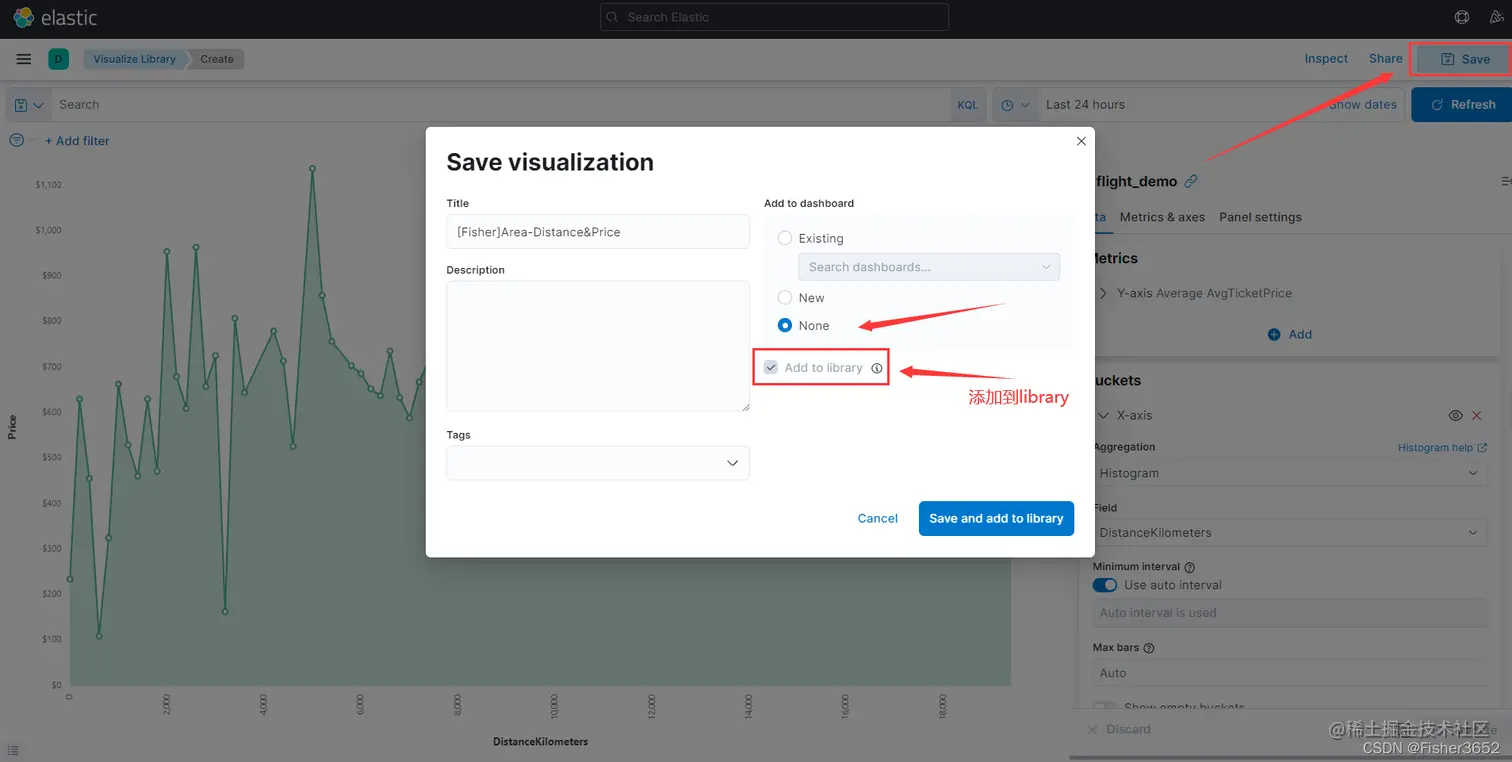1512x762 pixels.
Task: Remove the X-axis bucket with red X
Action: coord(1477,415)
